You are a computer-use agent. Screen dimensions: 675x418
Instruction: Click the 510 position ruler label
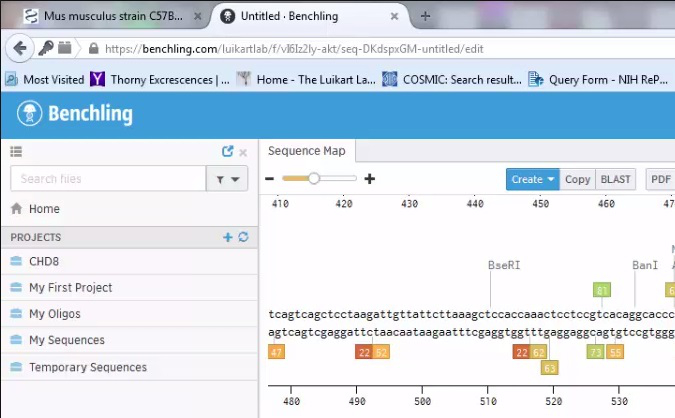coord(488,402)
